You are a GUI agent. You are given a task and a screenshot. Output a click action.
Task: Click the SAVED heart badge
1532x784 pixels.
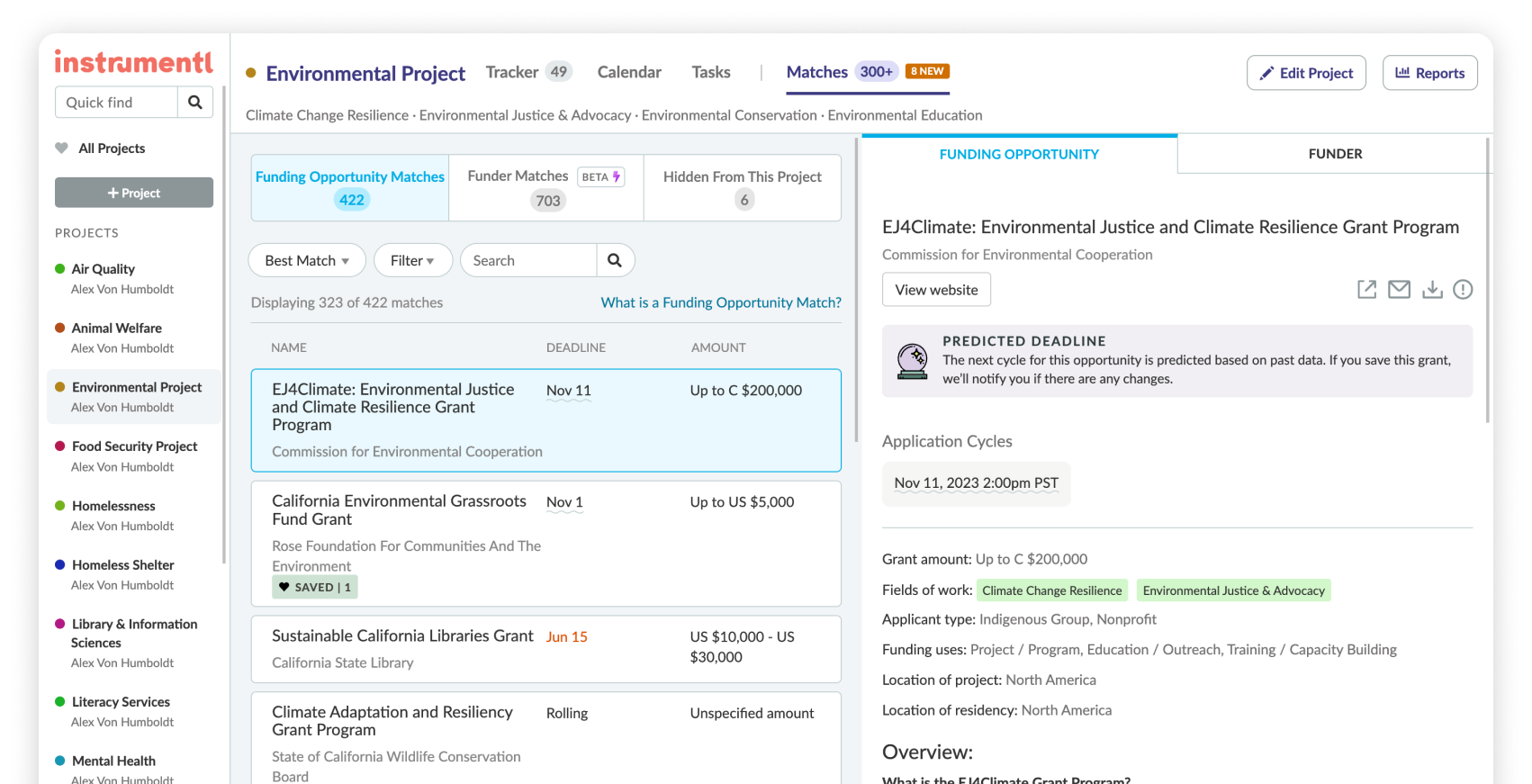[315, 587]
